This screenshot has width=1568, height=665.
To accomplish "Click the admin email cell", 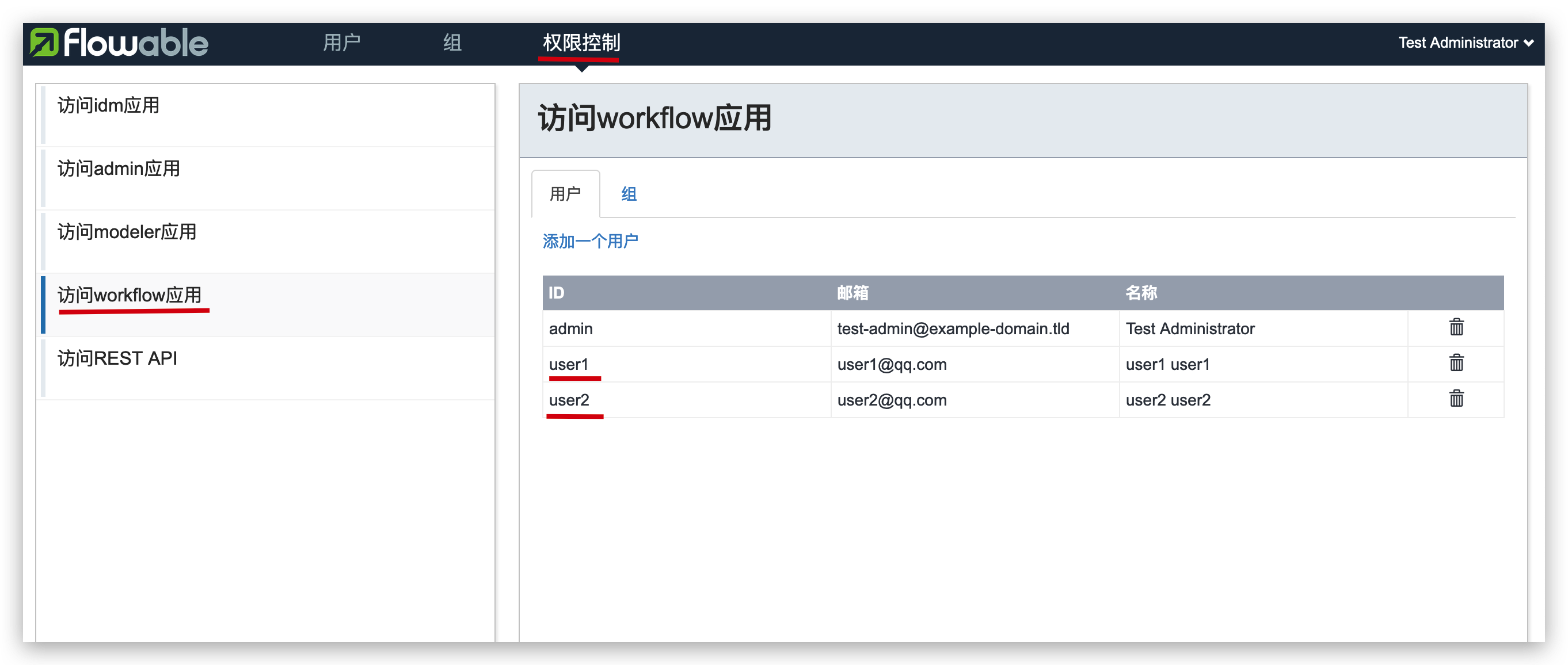I will 953,328.
